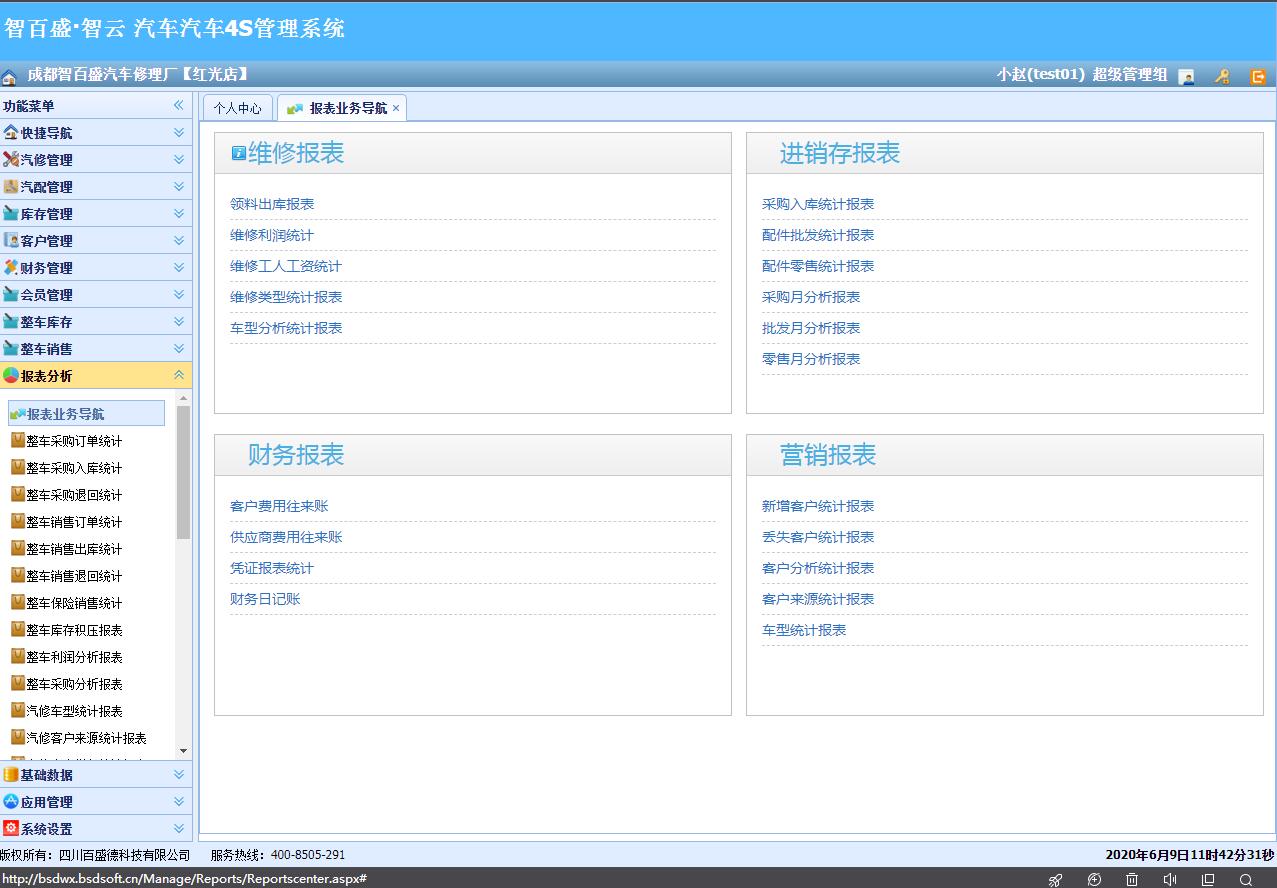The height and width of the screenshot is (888, 1277).
Task: Click the rocket icon in status bar
Action: (1055, 879)
